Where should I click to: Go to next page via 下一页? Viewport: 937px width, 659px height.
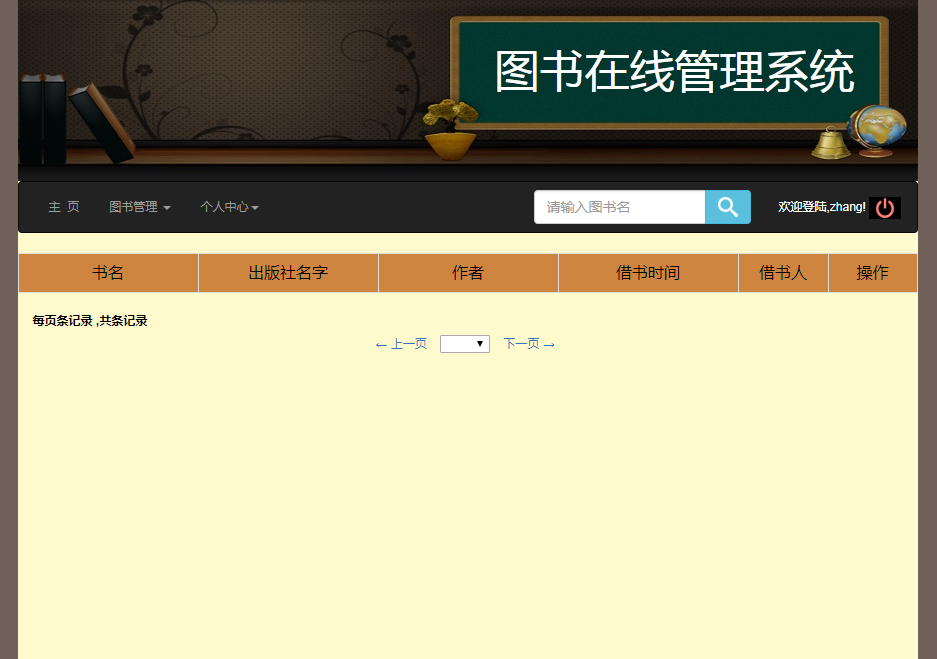(x=529, y=344)
